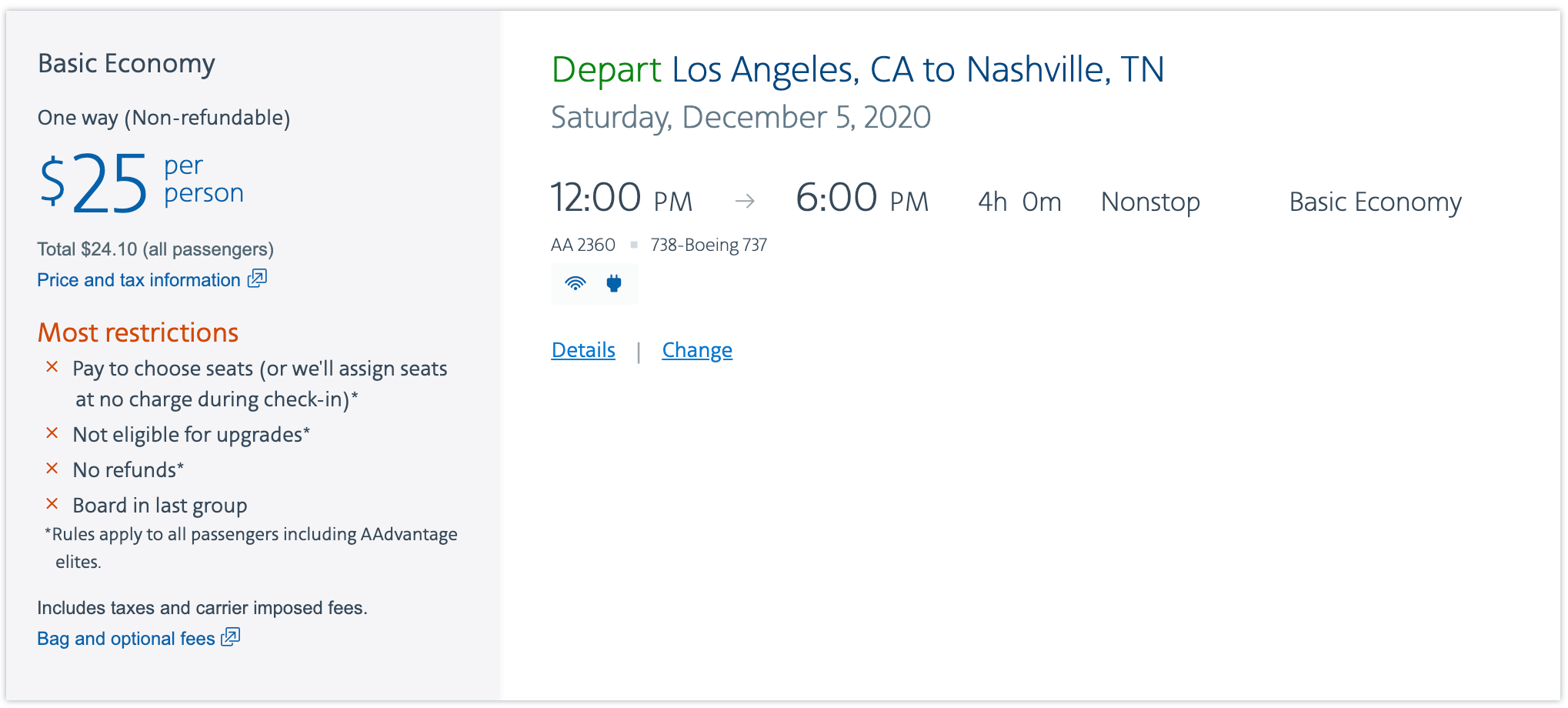Click the arrow between departure and arrival times

(745, 202)
